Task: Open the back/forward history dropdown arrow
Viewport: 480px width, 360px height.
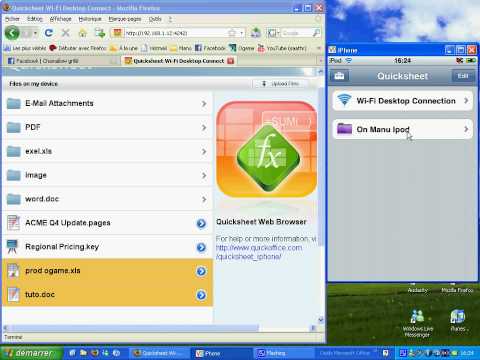Action: coord(35,33)
